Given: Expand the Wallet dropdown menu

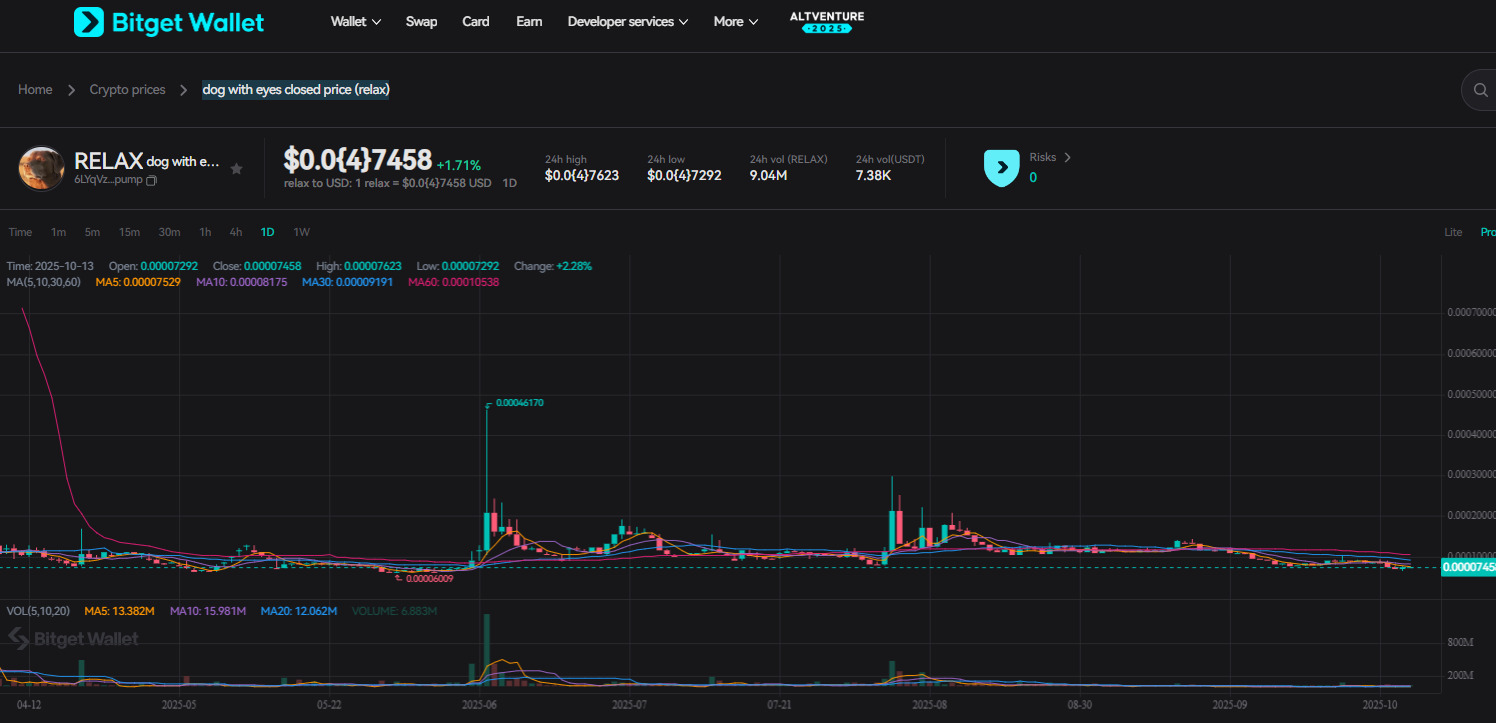Looking at the screenshot, I should click(355, 22).
